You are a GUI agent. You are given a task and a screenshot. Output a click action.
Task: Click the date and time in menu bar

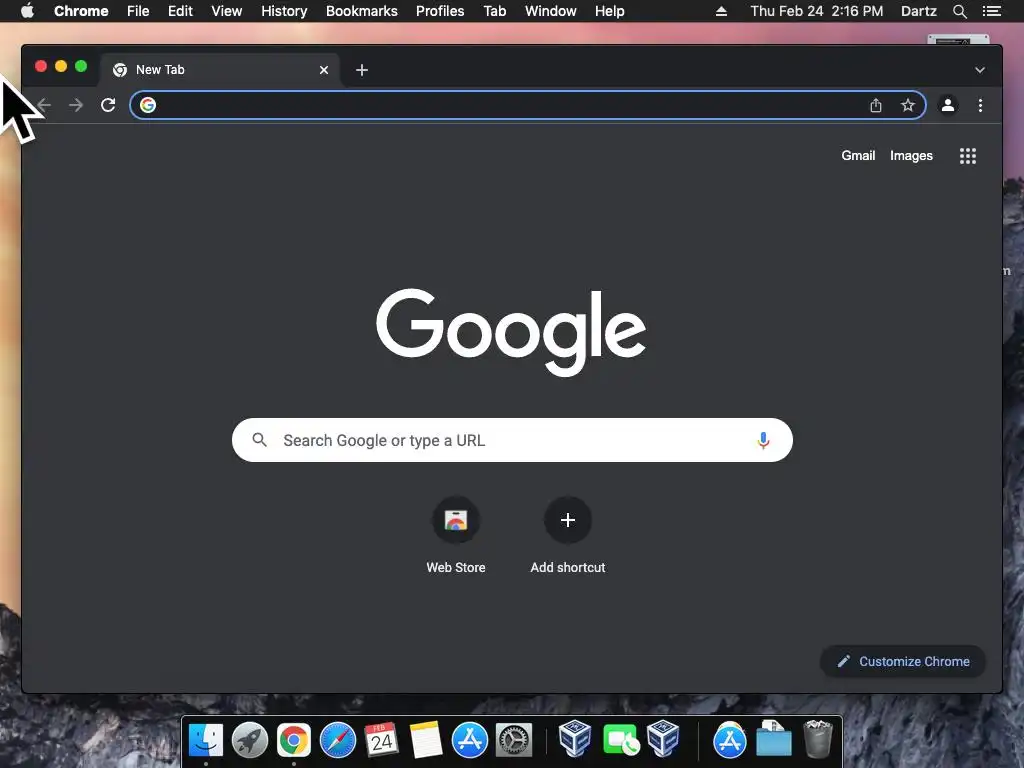[816, 11]
